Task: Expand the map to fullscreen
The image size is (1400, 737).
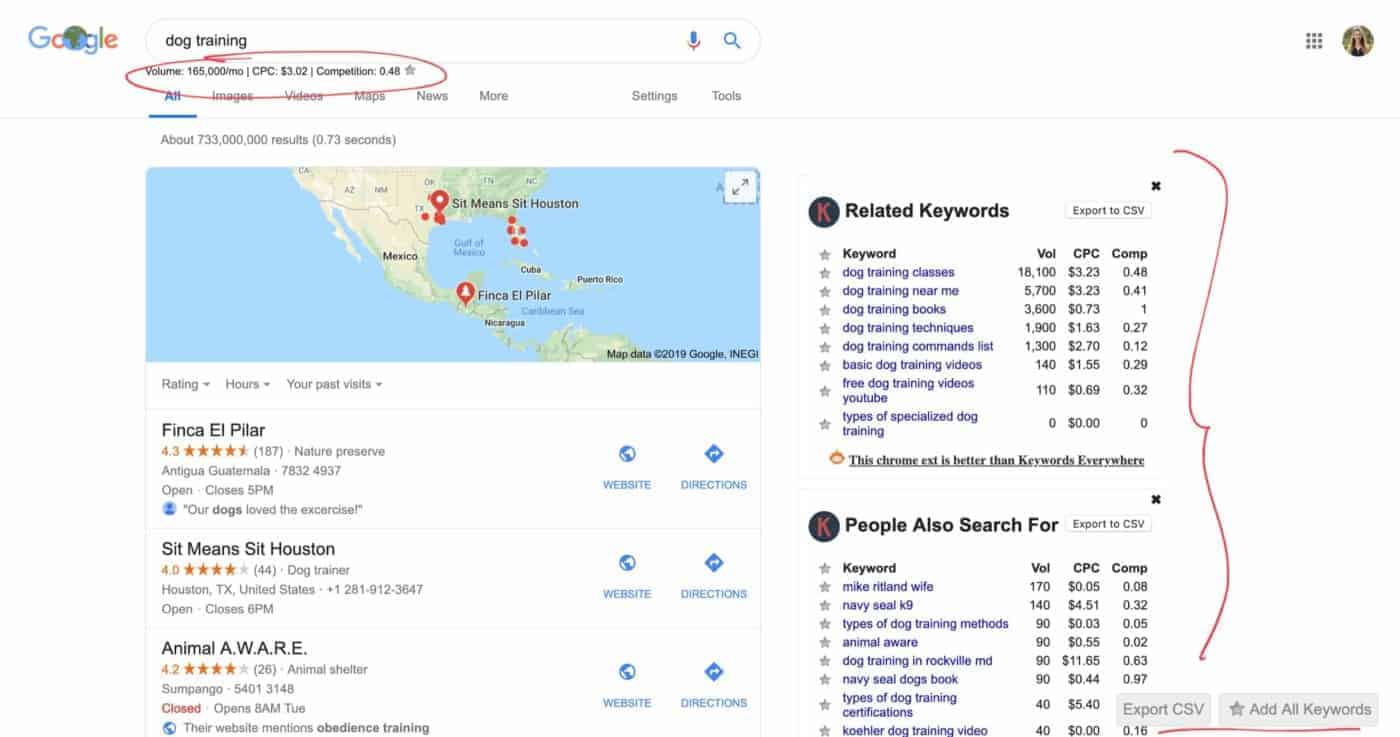Action: coord(740,187)
